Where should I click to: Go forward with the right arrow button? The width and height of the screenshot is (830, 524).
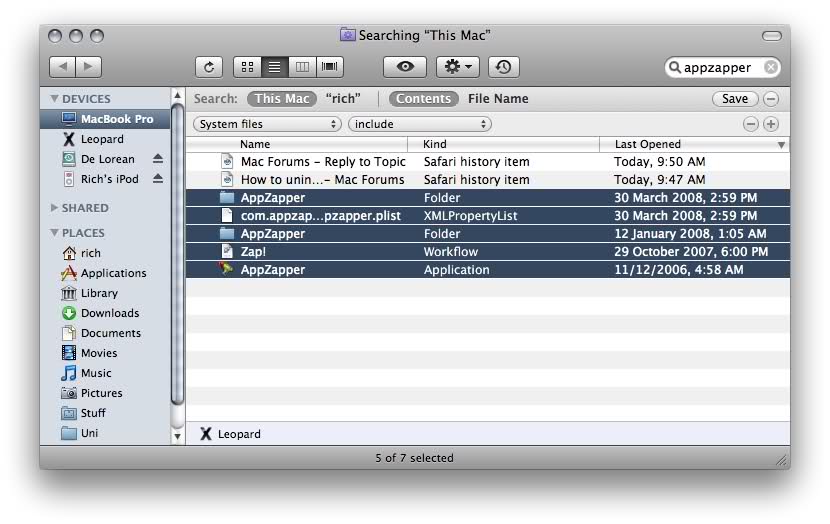point(88,67)
